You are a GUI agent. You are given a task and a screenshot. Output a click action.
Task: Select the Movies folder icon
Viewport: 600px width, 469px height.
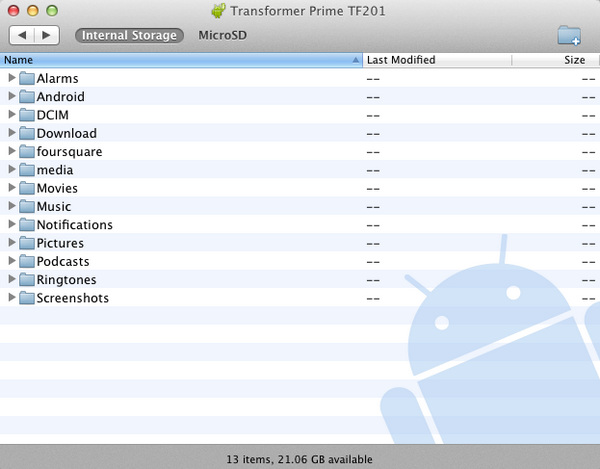click(27, 189)
